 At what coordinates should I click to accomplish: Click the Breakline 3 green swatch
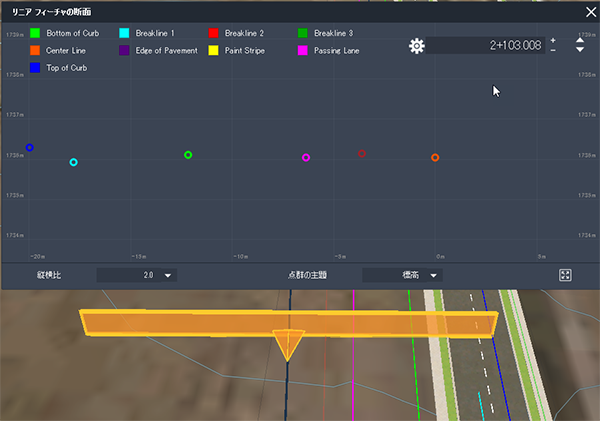303,33
